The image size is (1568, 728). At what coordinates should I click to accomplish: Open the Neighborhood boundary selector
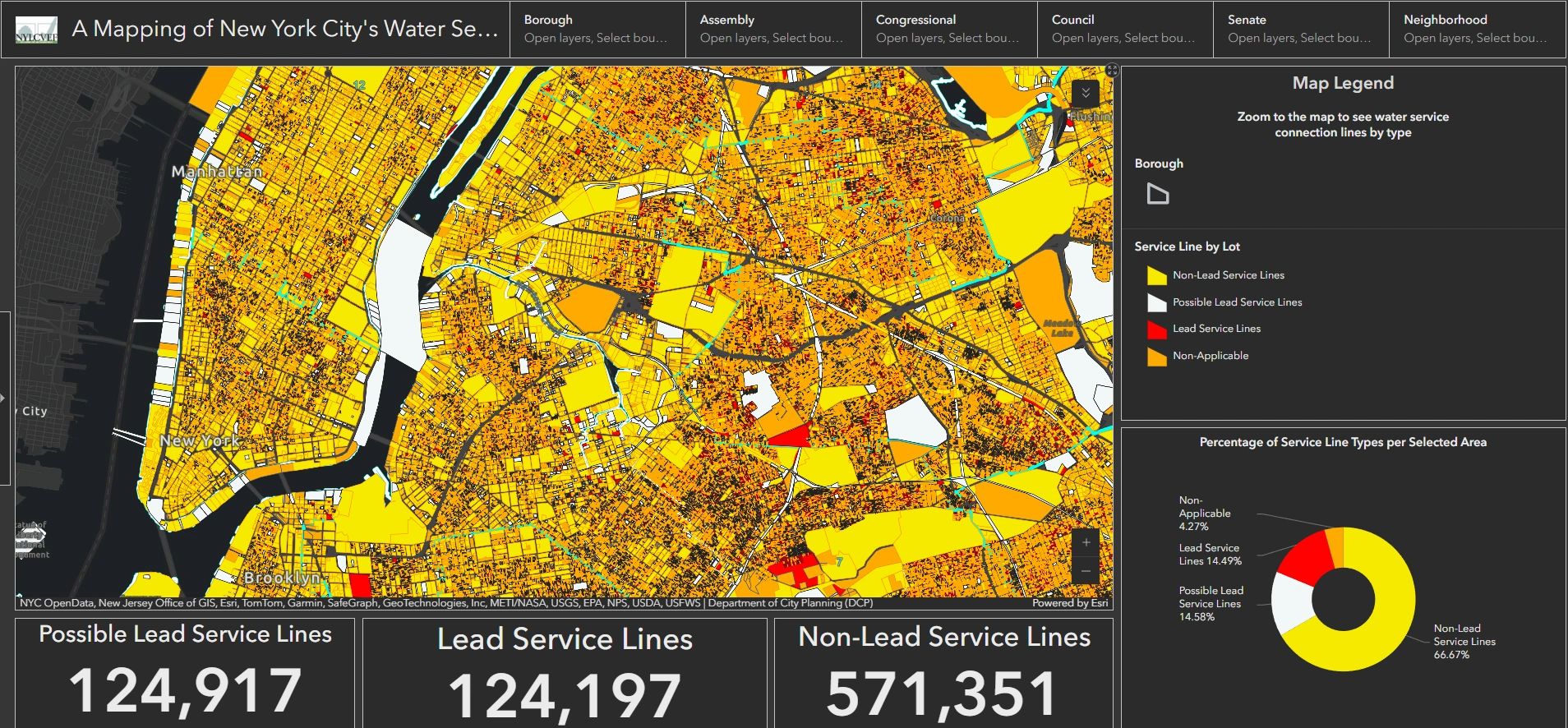point(1476,29)
